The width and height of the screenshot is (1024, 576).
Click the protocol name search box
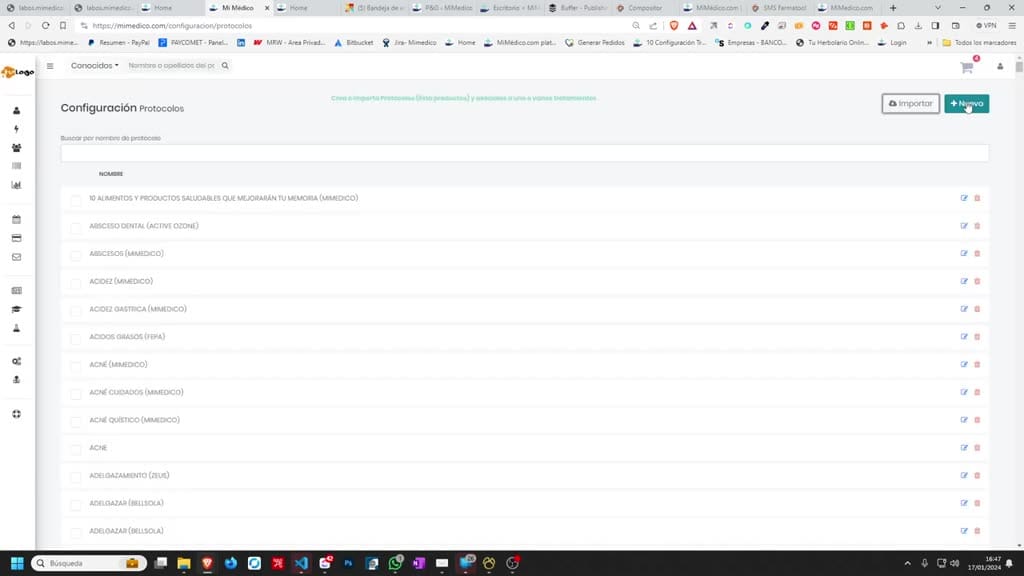point(524,153)
